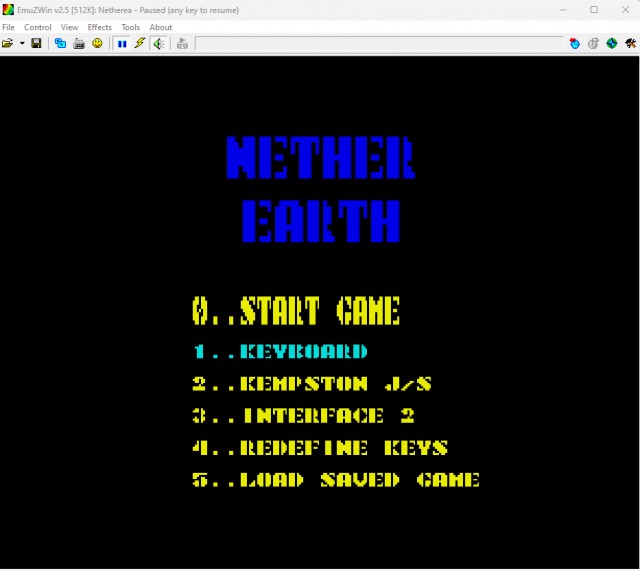Open the About menu
The height and width of the screenshot is (571, 640).
160,27
